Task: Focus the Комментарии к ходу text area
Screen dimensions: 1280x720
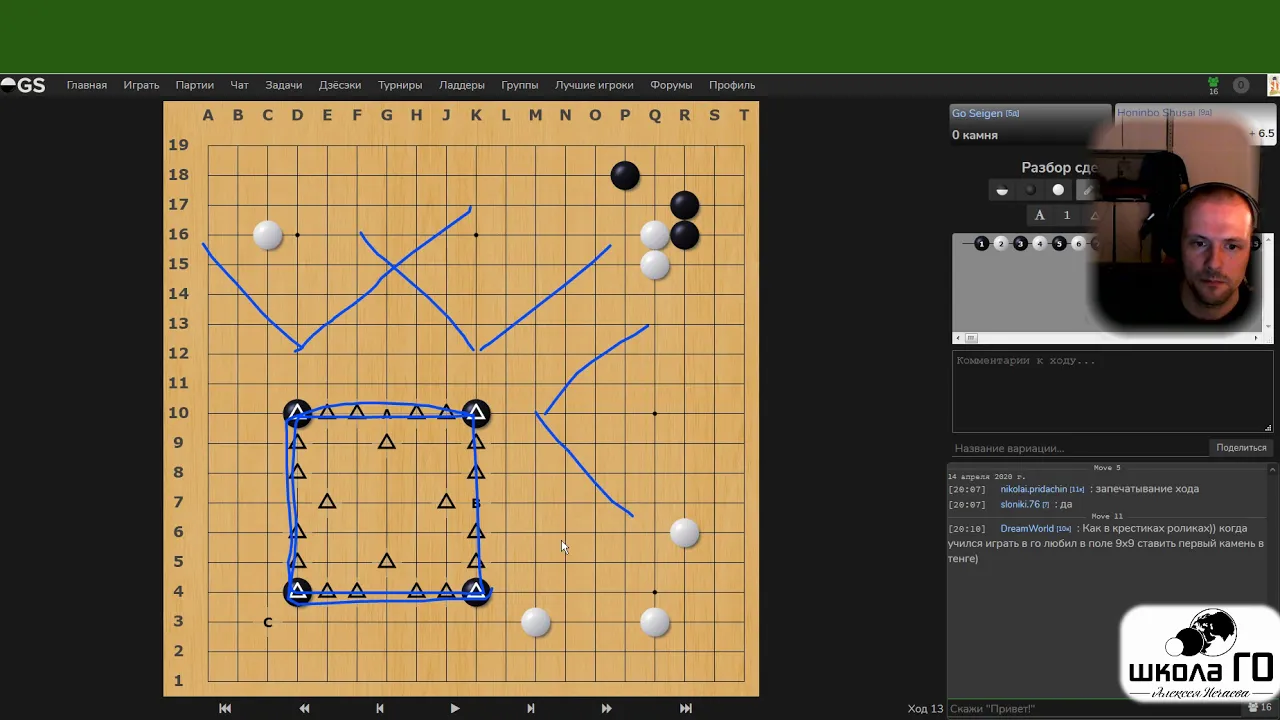Action: pyautogui.click(x=1112, y=391)
